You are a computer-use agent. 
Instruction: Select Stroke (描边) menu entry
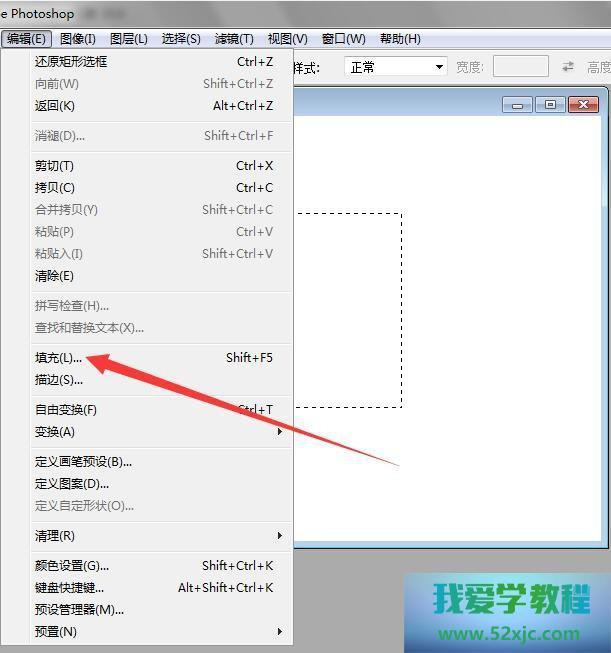(x=58, y=380)
